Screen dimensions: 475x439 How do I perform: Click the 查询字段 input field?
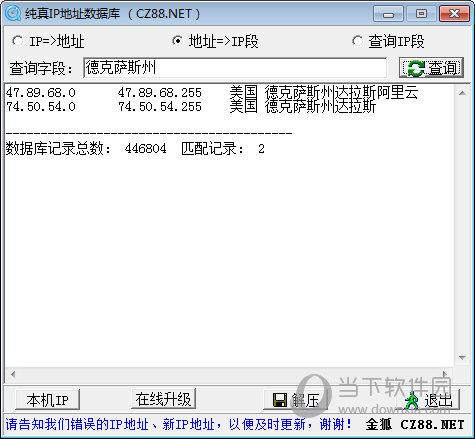tap(235, 68)
